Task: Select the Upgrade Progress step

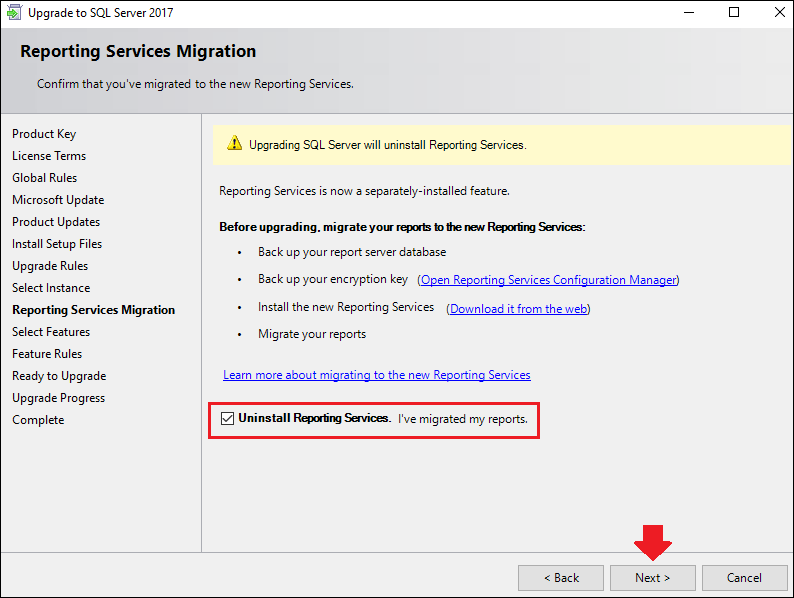Action: click(59, 398)
